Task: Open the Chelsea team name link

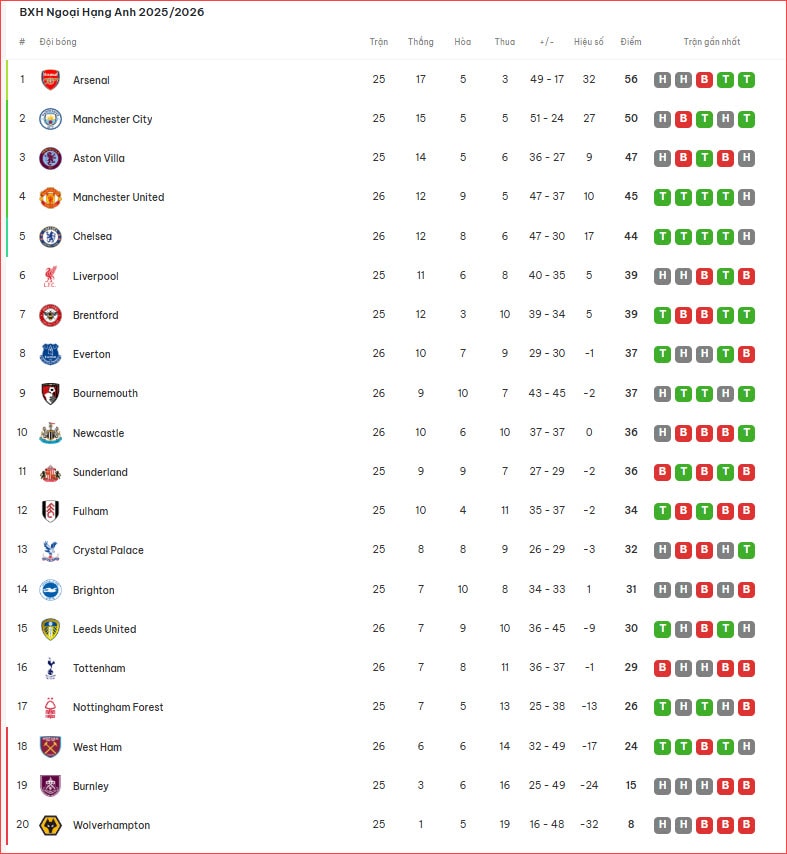Action: coord(92,237)
